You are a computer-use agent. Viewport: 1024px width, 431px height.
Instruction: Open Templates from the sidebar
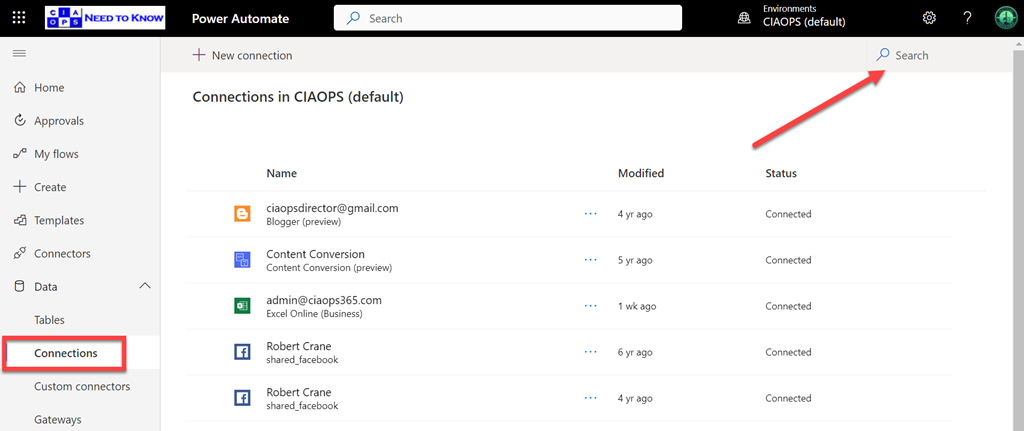(59, 220)
